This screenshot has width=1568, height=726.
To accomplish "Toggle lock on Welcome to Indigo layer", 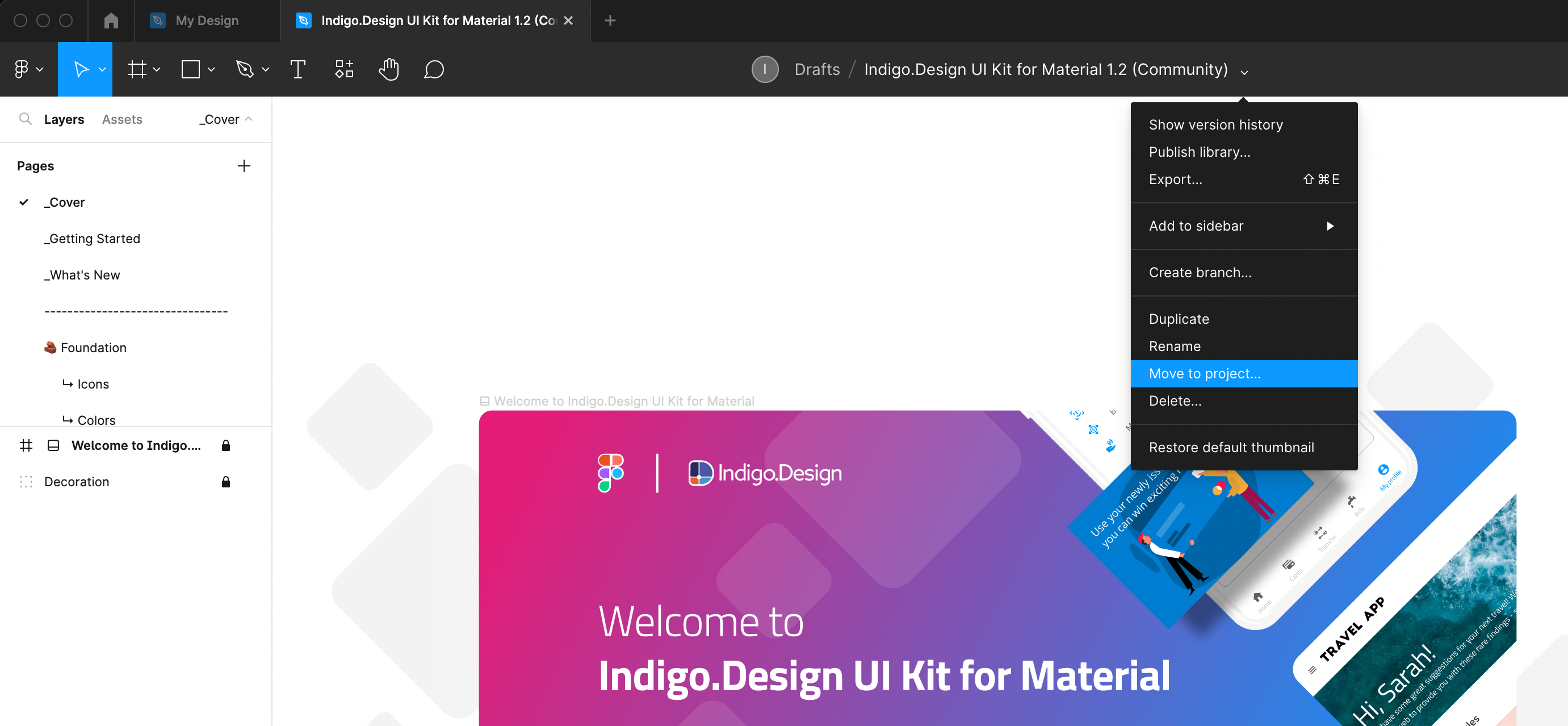I will 226,445.
